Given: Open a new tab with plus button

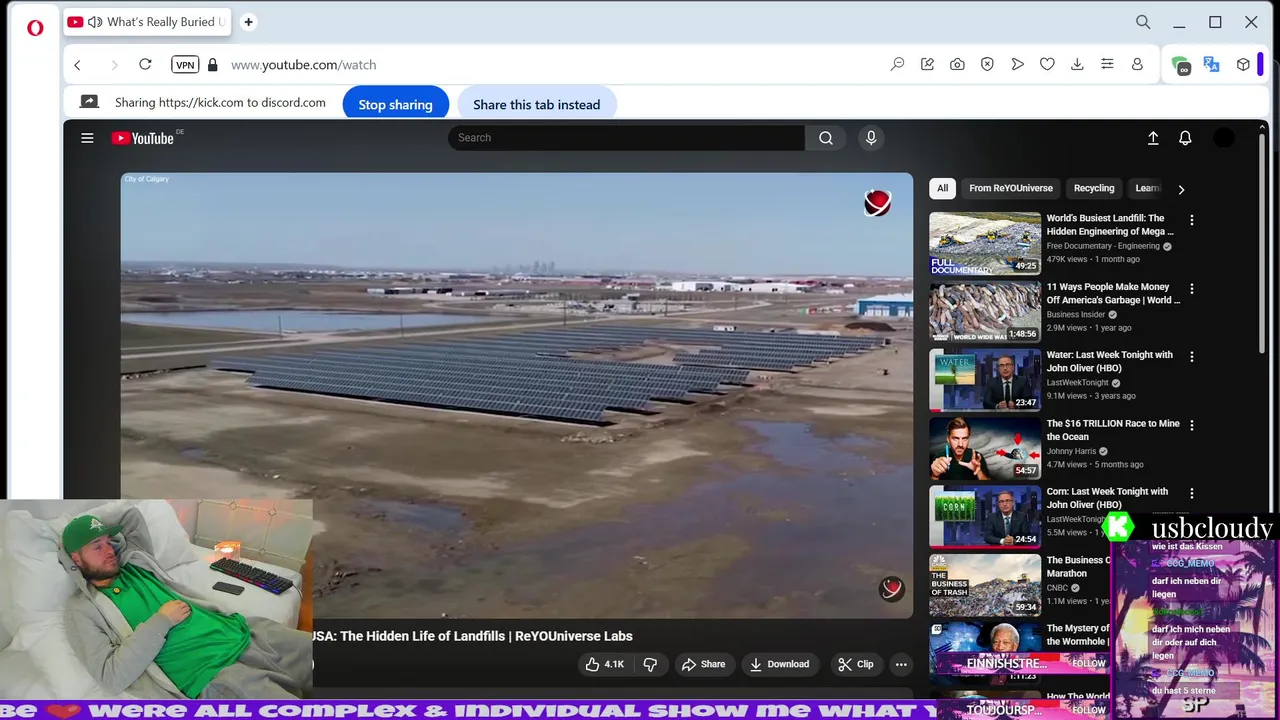Looking at the screenshot, I should 249,22.
